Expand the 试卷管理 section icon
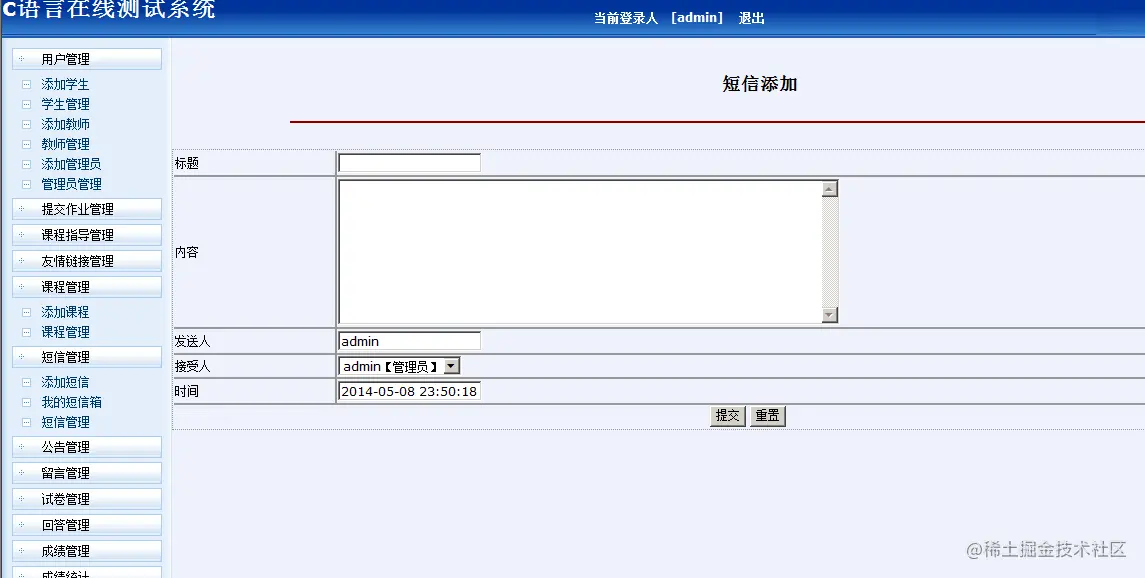This screenshot has width=1145, height=578. point(20,499)
